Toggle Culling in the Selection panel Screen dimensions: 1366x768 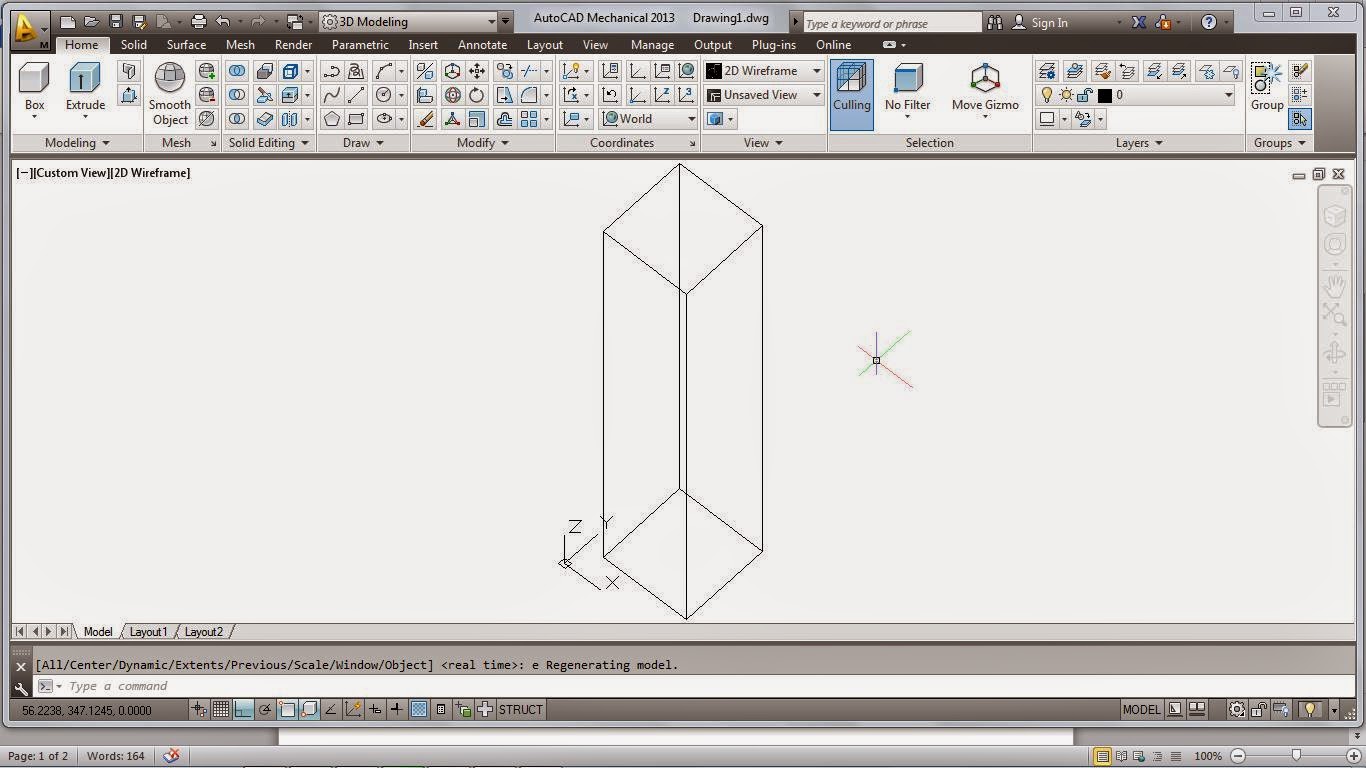click(851, 90)
